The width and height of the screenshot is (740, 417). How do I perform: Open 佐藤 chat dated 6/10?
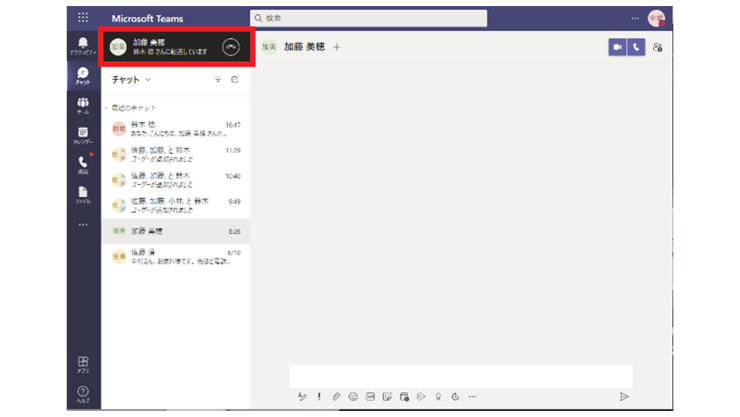[x=176, y=257]
